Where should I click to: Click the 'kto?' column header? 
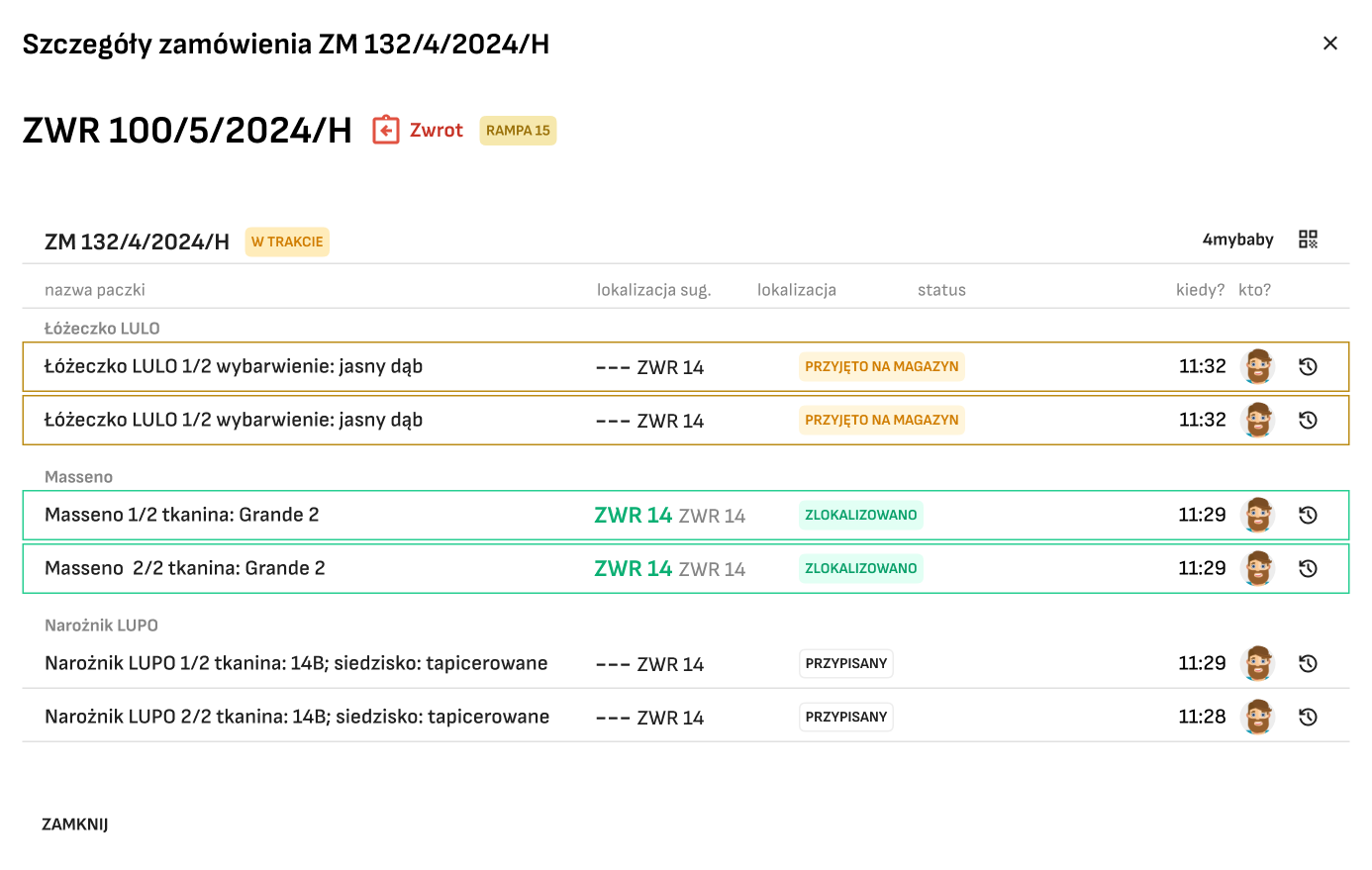pos(1254,290)
